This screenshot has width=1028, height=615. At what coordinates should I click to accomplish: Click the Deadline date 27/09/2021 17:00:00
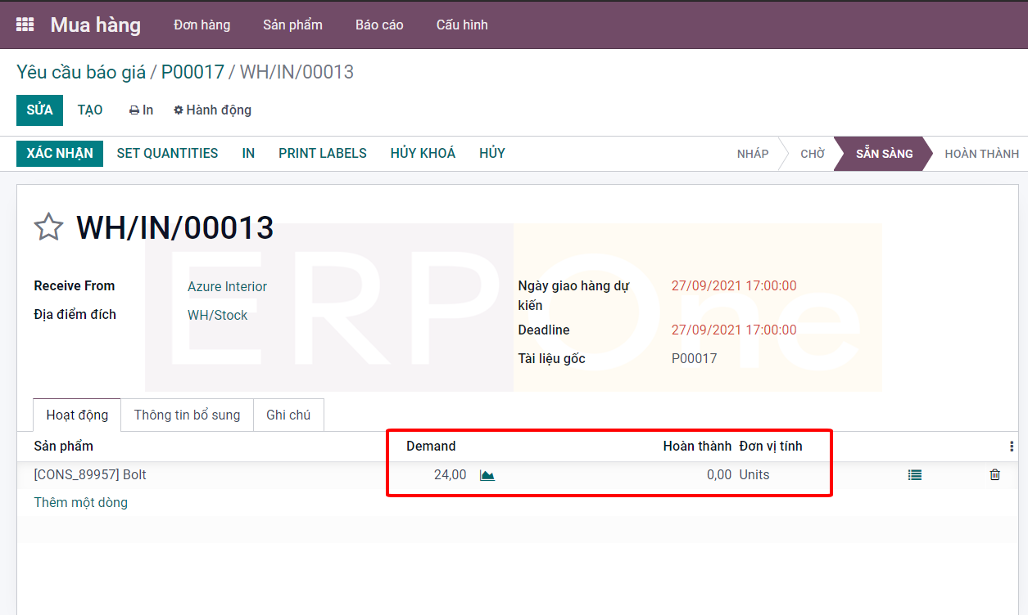tap(734, 330)
